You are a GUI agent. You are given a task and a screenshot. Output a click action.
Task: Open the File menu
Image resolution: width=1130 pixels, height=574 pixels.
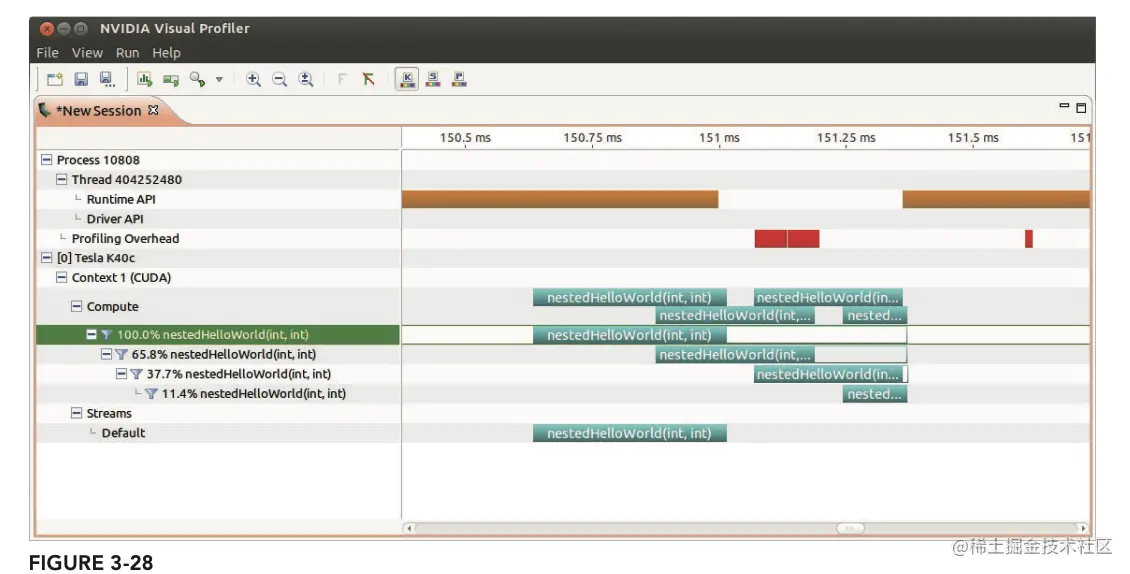pyautogui.click(x=48, y=53)
